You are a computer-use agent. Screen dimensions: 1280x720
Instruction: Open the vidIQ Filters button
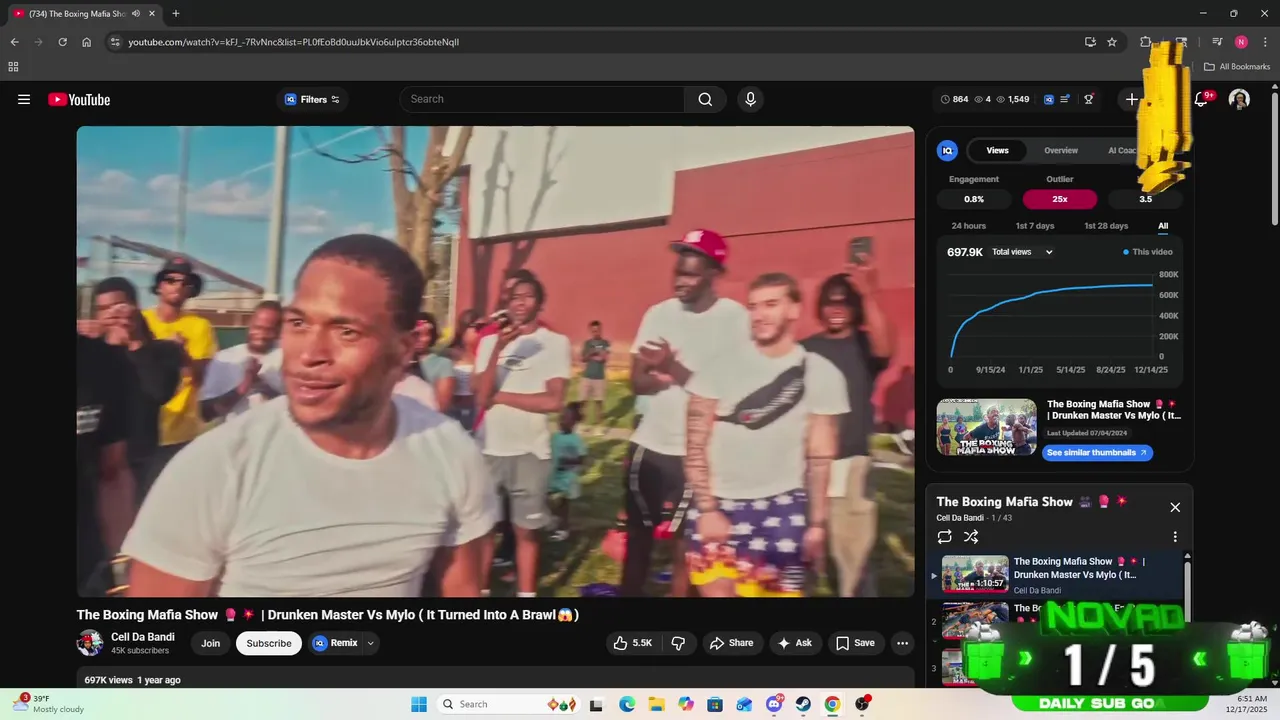(x=312, y=99)
